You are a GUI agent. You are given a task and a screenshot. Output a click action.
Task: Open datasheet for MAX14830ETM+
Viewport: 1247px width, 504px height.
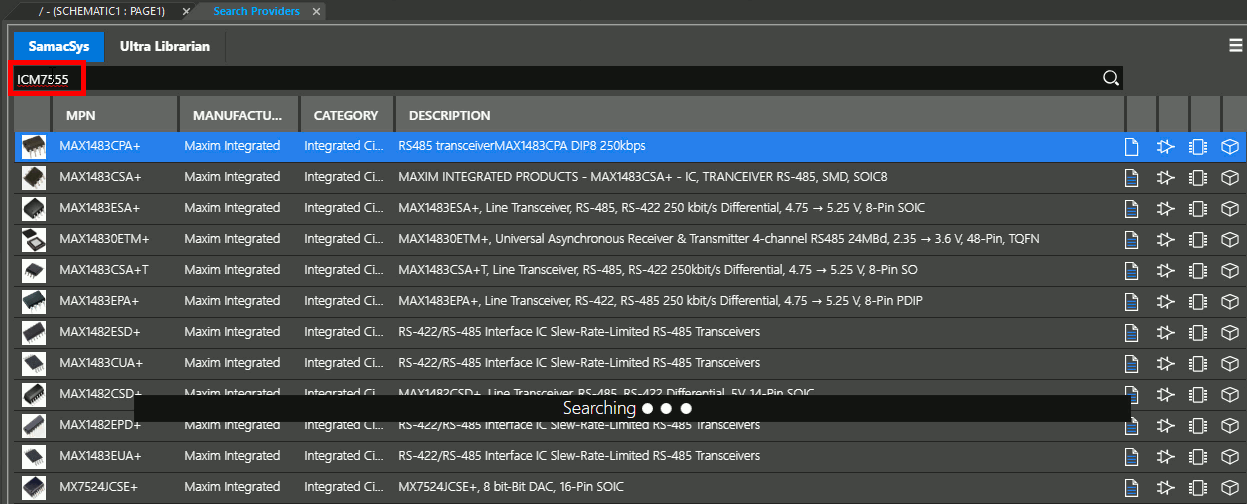1132,240
